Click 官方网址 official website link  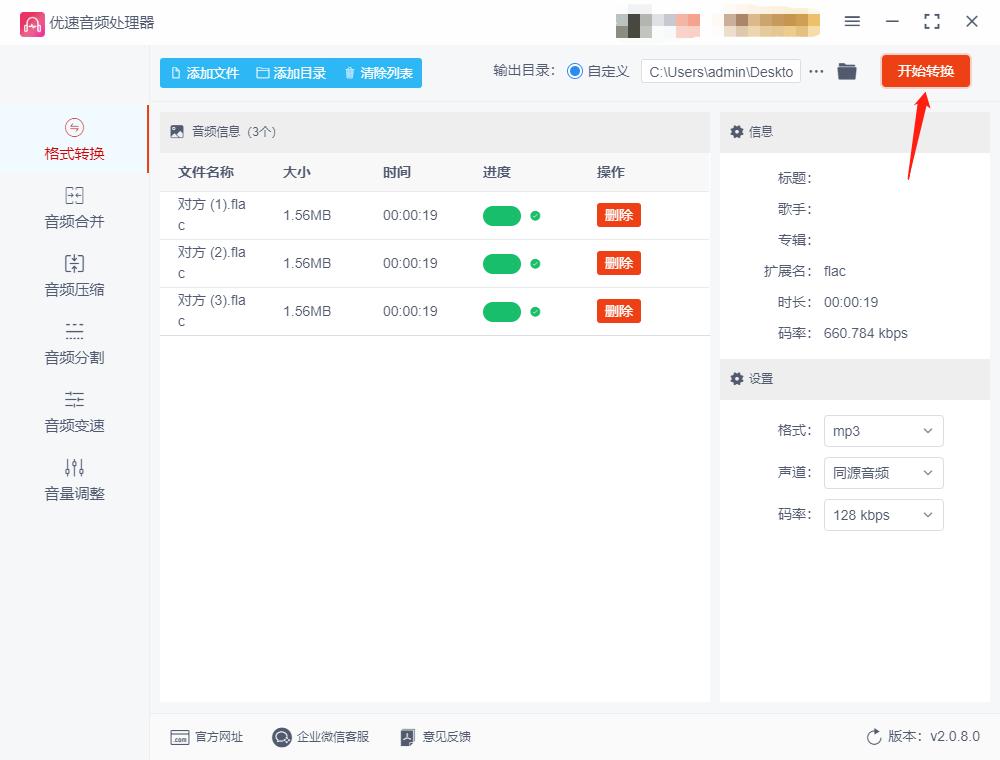pos(207,737)
